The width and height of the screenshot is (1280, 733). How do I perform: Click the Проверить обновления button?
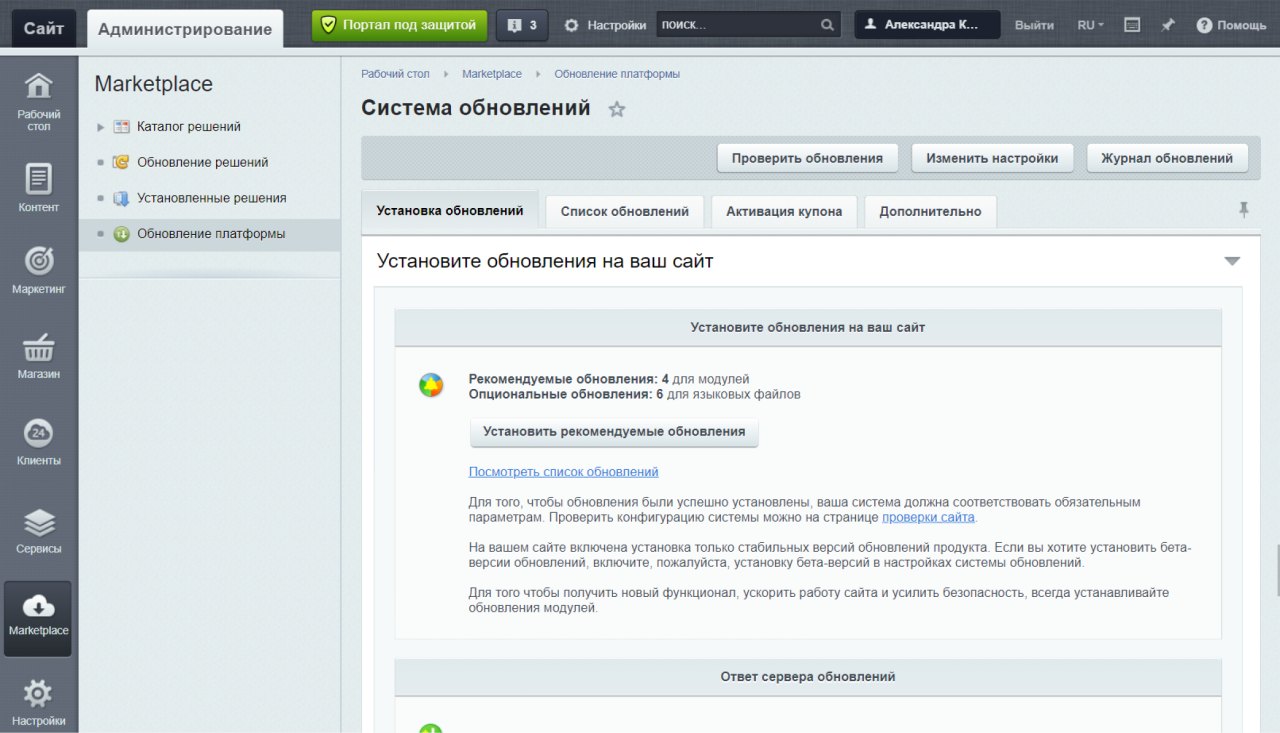tap(807, 158)
